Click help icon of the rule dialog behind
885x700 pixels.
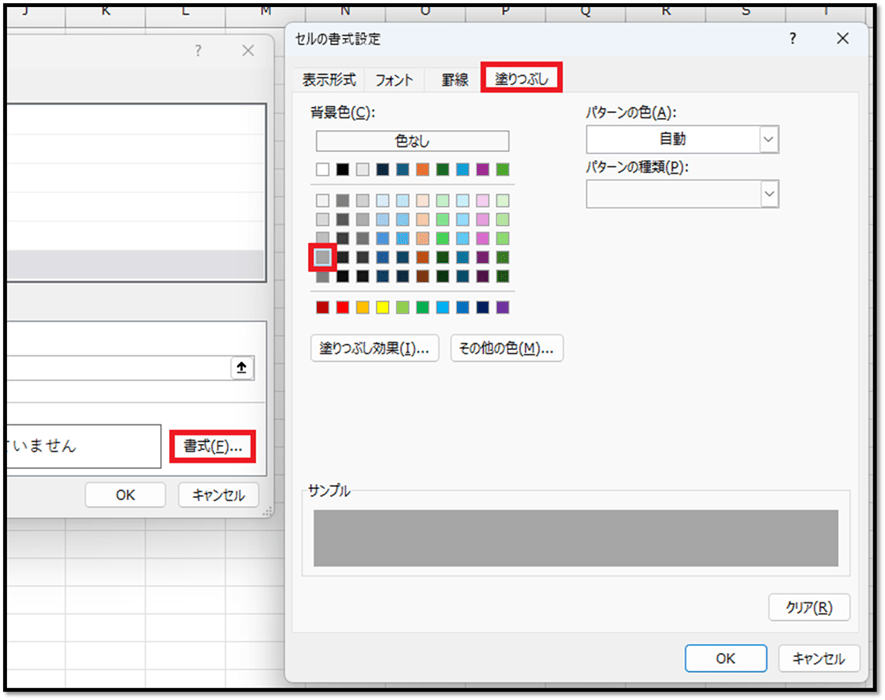198,51
